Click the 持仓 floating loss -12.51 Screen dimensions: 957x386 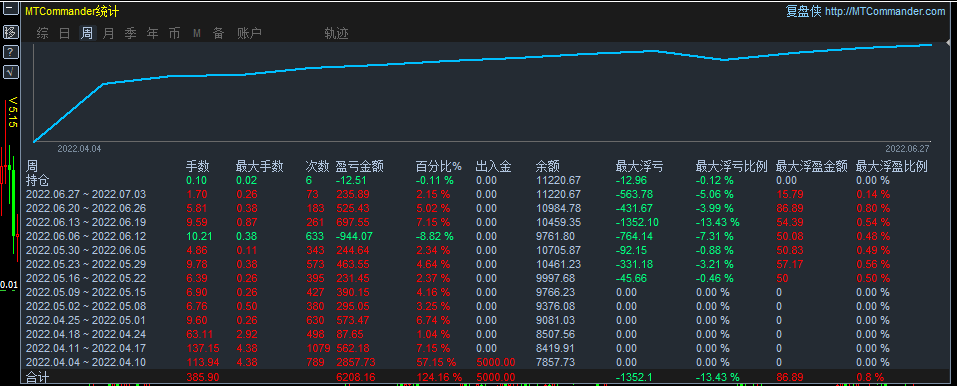(x=352, y=180)
